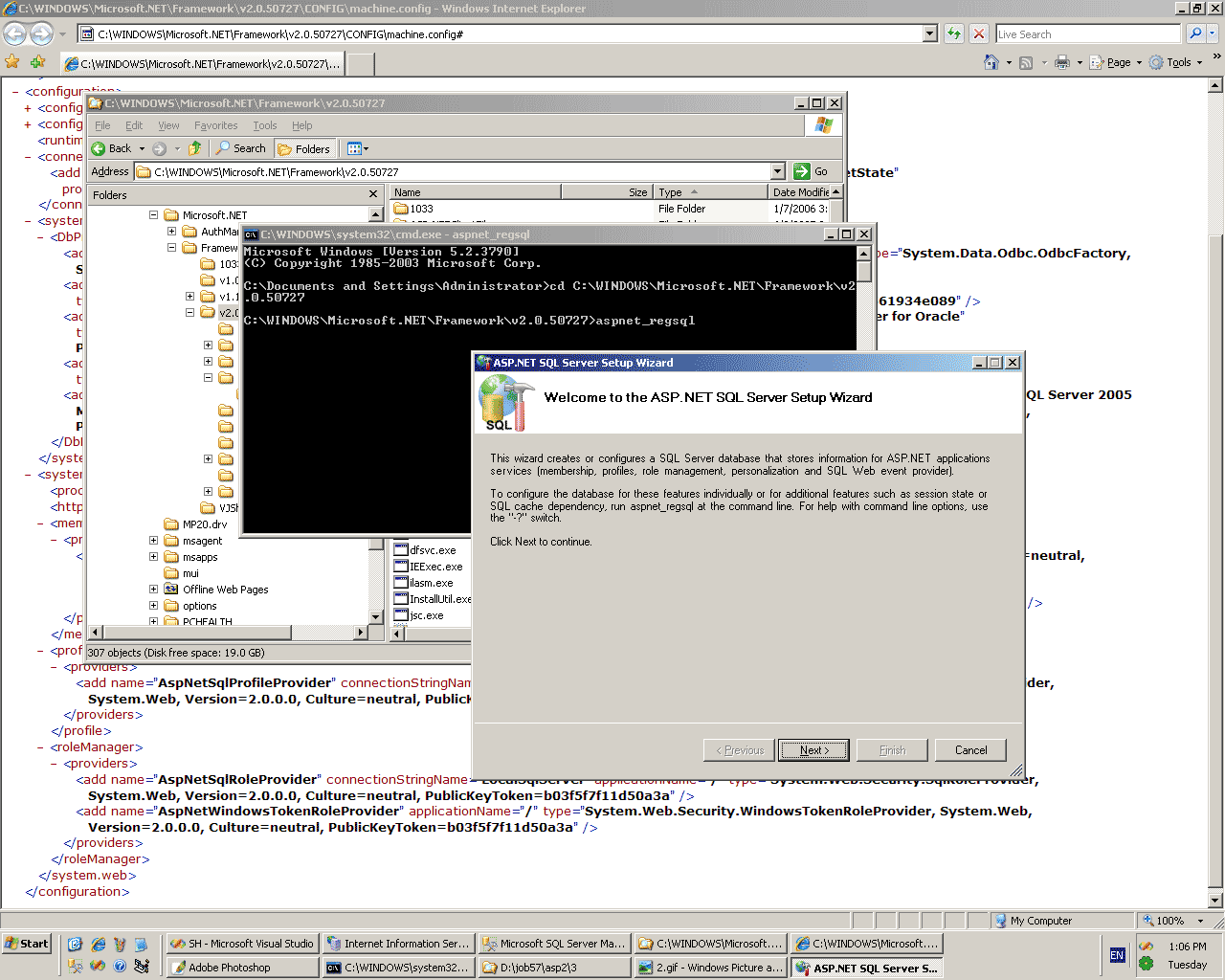
Task: Click the IE Home icon
Action: click(x=991, y=62)
